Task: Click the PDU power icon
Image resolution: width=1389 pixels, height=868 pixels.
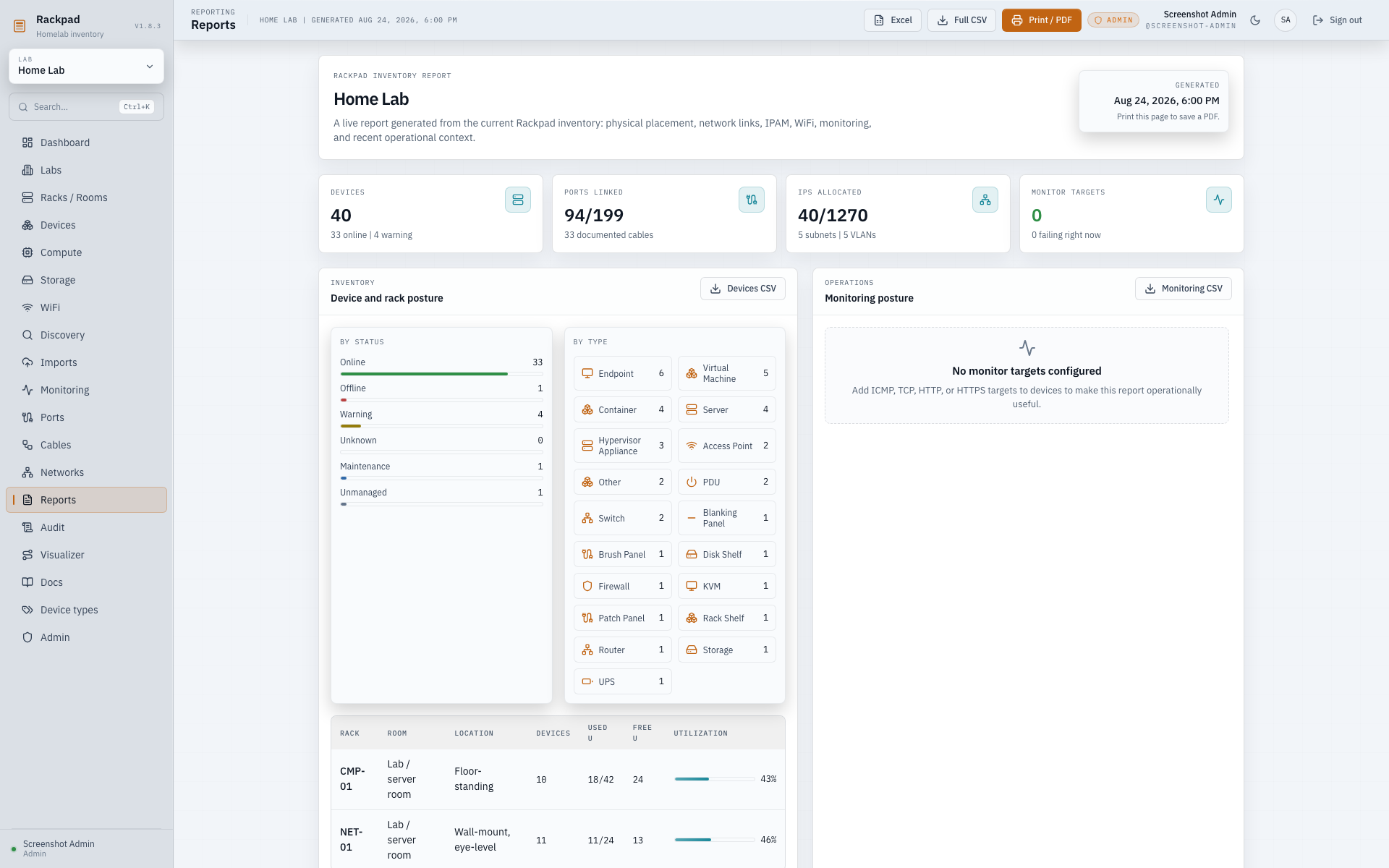Action: pos(692,482)
